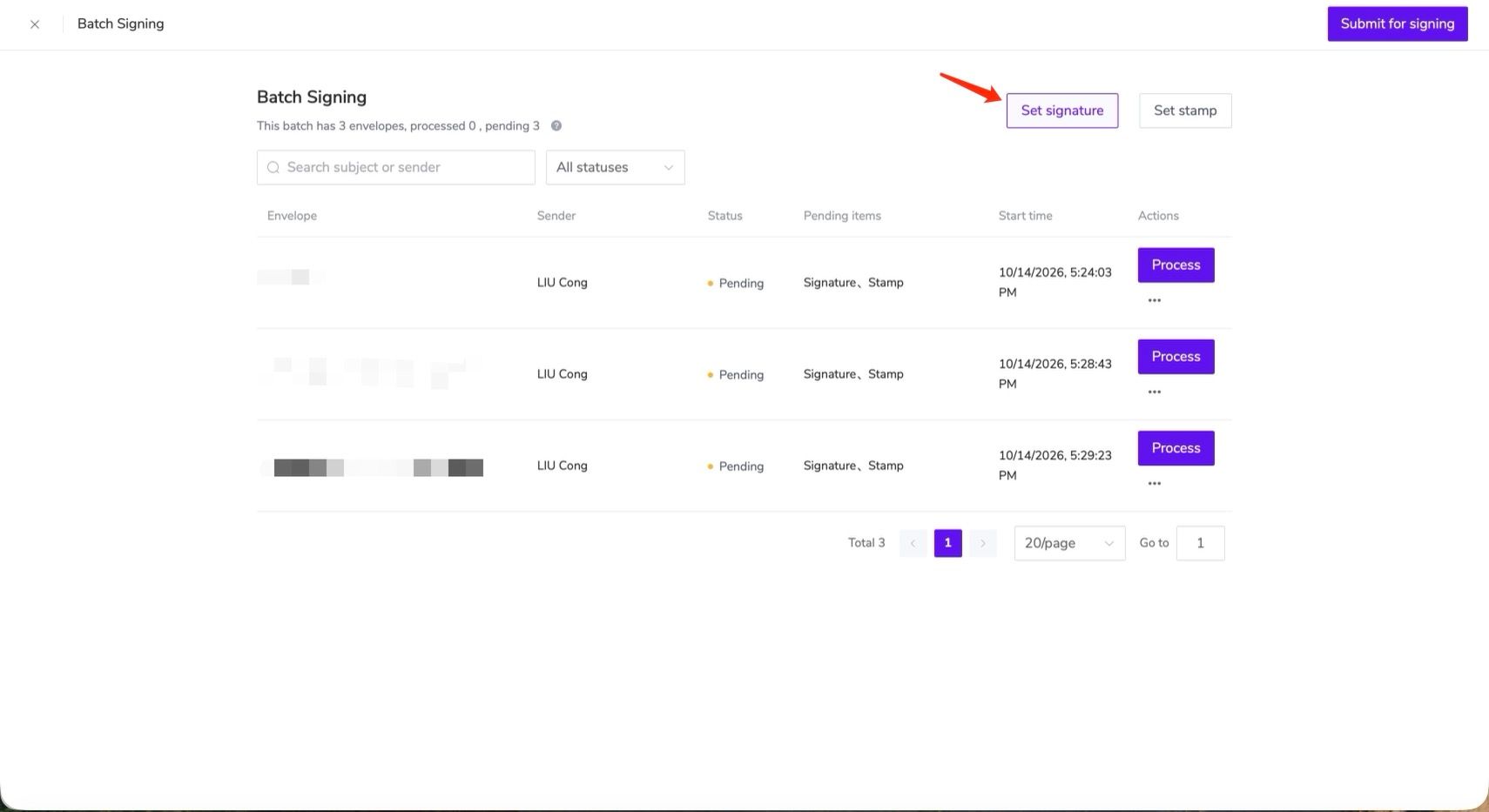
Task: Process the envelope started at 5:24:03 PM
Action: pyautogui.click(x=1176, y=265)
